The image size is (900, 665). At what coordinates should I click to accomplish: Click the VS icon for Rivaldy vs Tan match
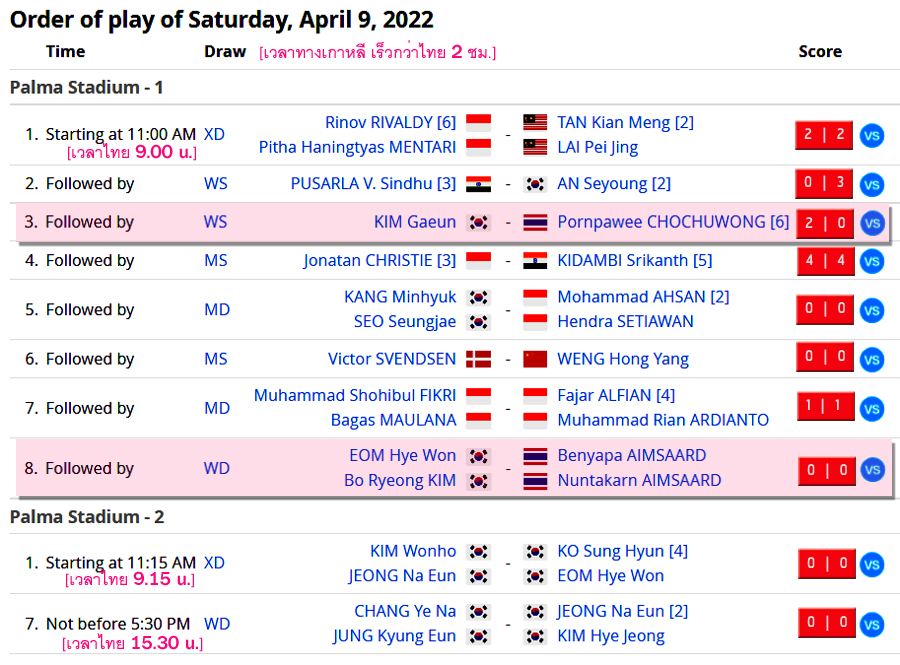click(871, 136)
